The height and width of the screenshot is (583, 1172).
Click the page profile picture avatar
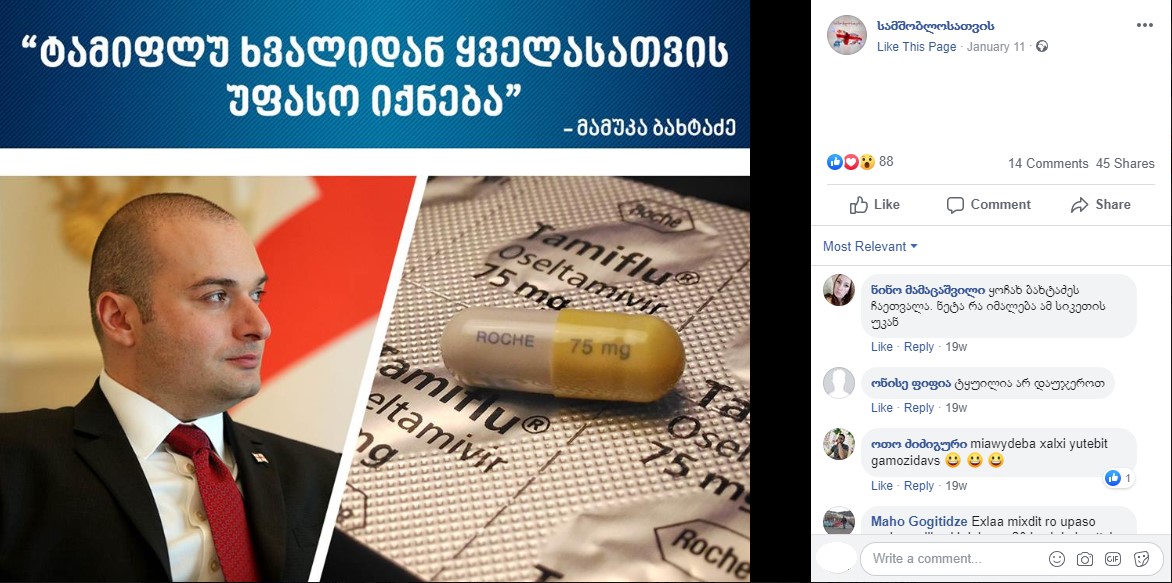click(847, 34)
